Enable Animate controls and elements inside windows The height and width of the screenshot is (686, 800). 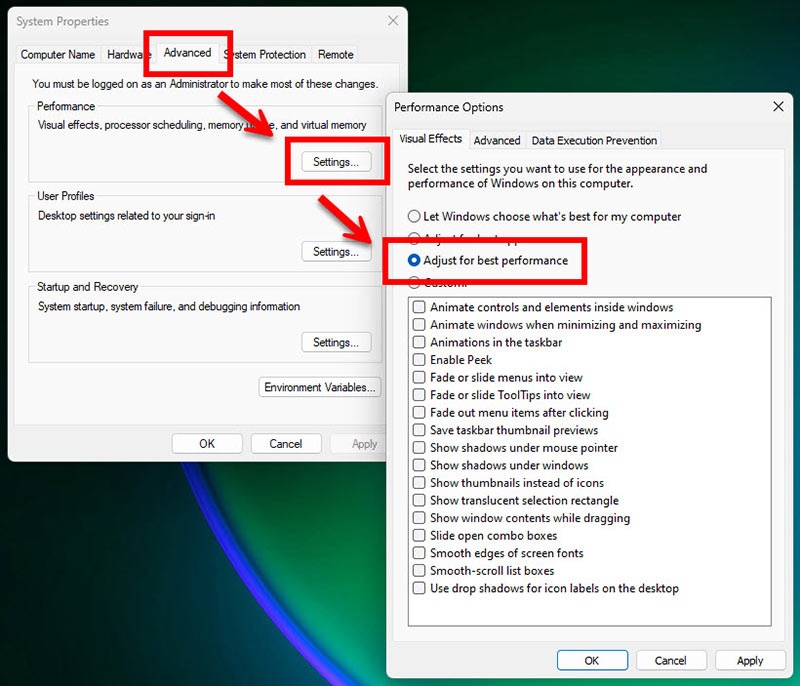543,307
